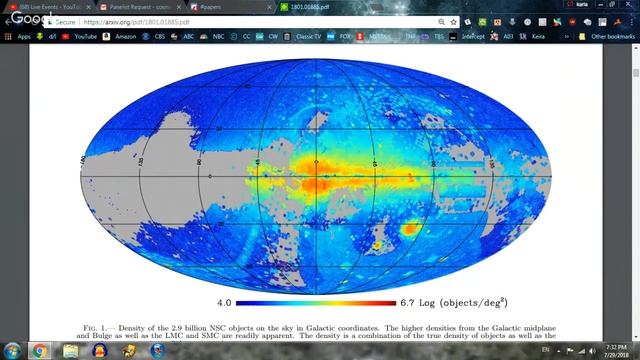
Task: Click the volume icon in system tray
Action: pos(592,351)
